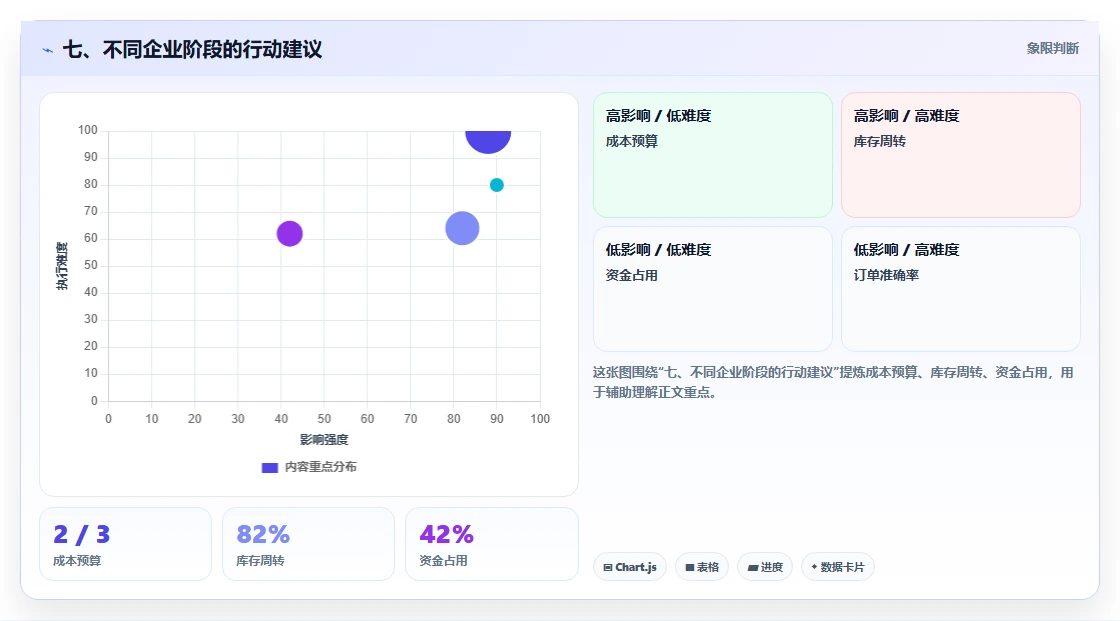This screenshot has width=1120, height=621.
Task: Open the 低影响 / 高难度 quadrant card
Action: 961,289
